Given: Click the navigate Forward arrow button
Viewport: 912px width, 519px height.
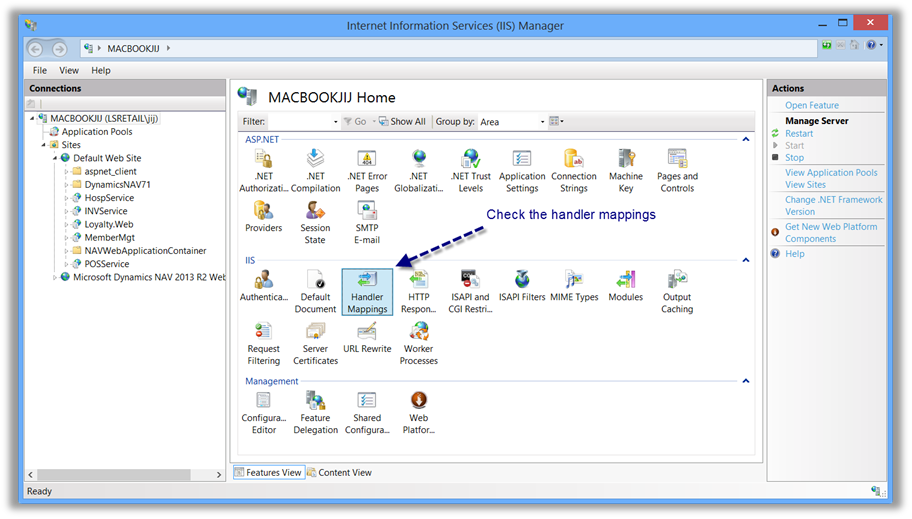Looking at the screenshot, I should pos(59,49).
